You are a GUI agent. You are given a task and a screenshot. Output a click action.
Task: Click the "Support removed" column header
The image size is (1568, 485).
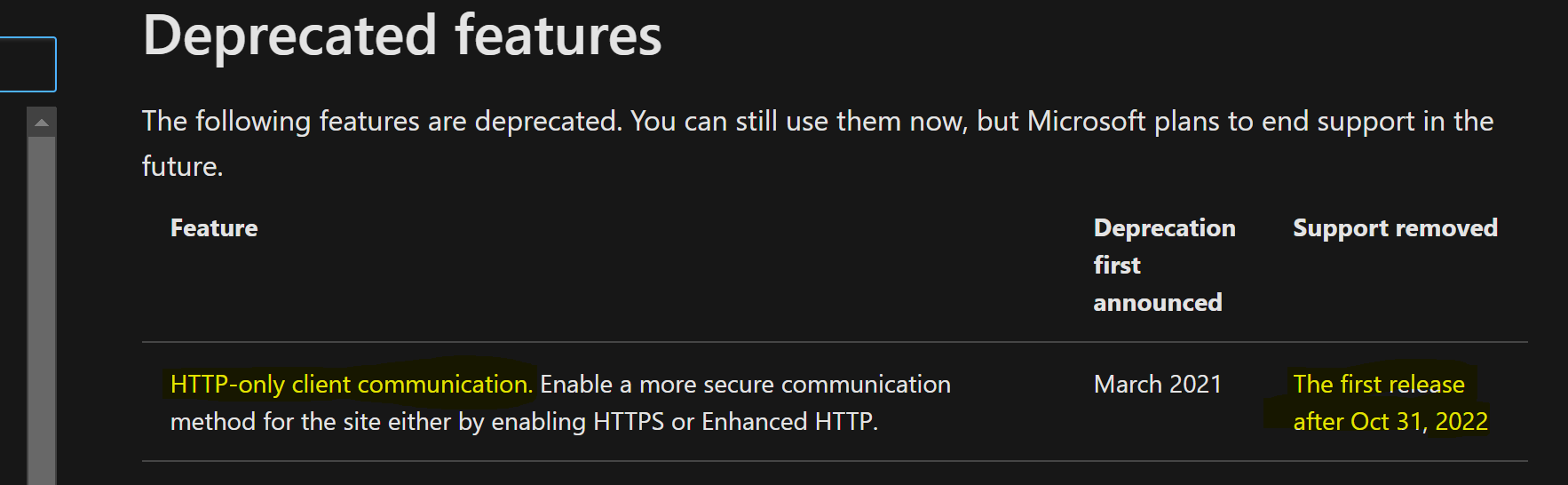click(1395, 228)
